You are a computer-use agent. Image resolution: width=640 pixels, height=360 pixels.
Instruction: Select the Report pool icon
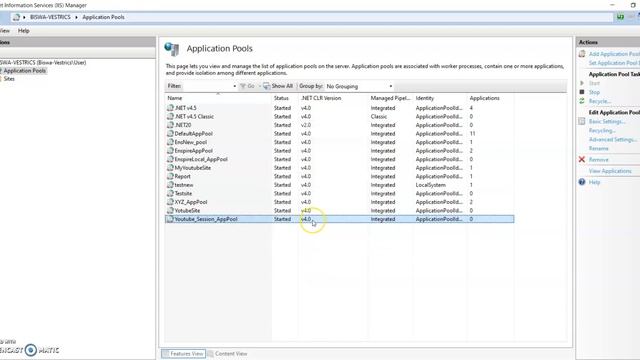pyautogui.click(x=170, y=176)
